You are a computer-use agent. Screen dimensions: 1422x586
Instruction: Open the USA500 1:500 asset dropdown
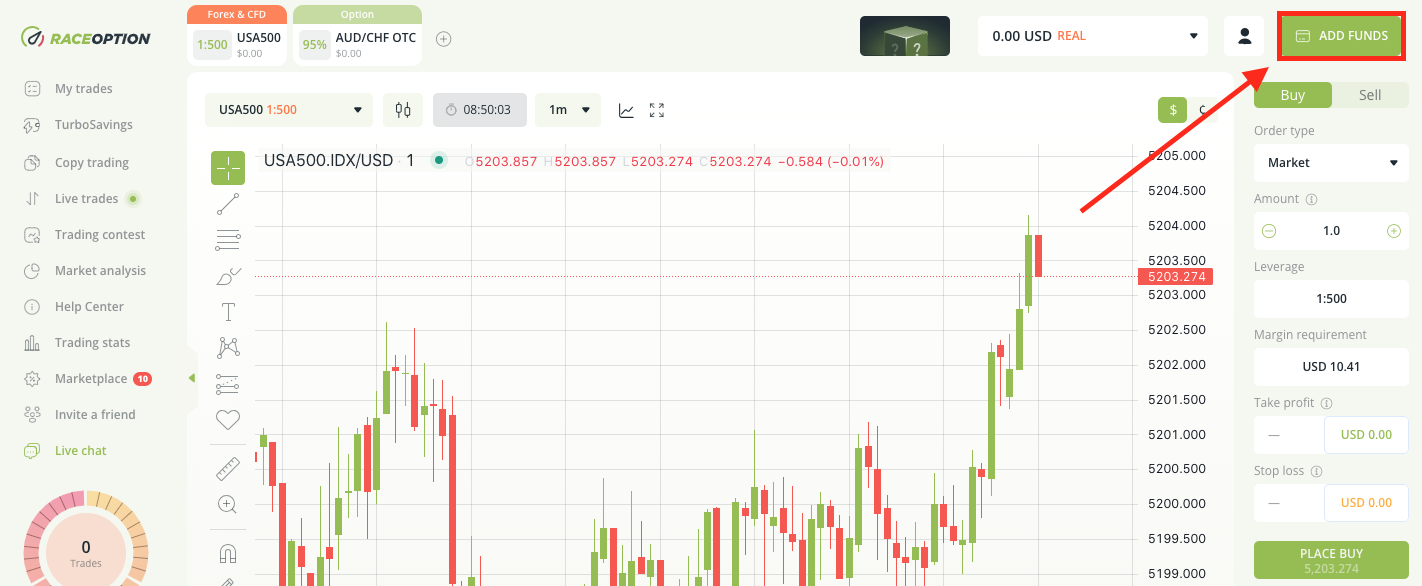coord(289,110)
